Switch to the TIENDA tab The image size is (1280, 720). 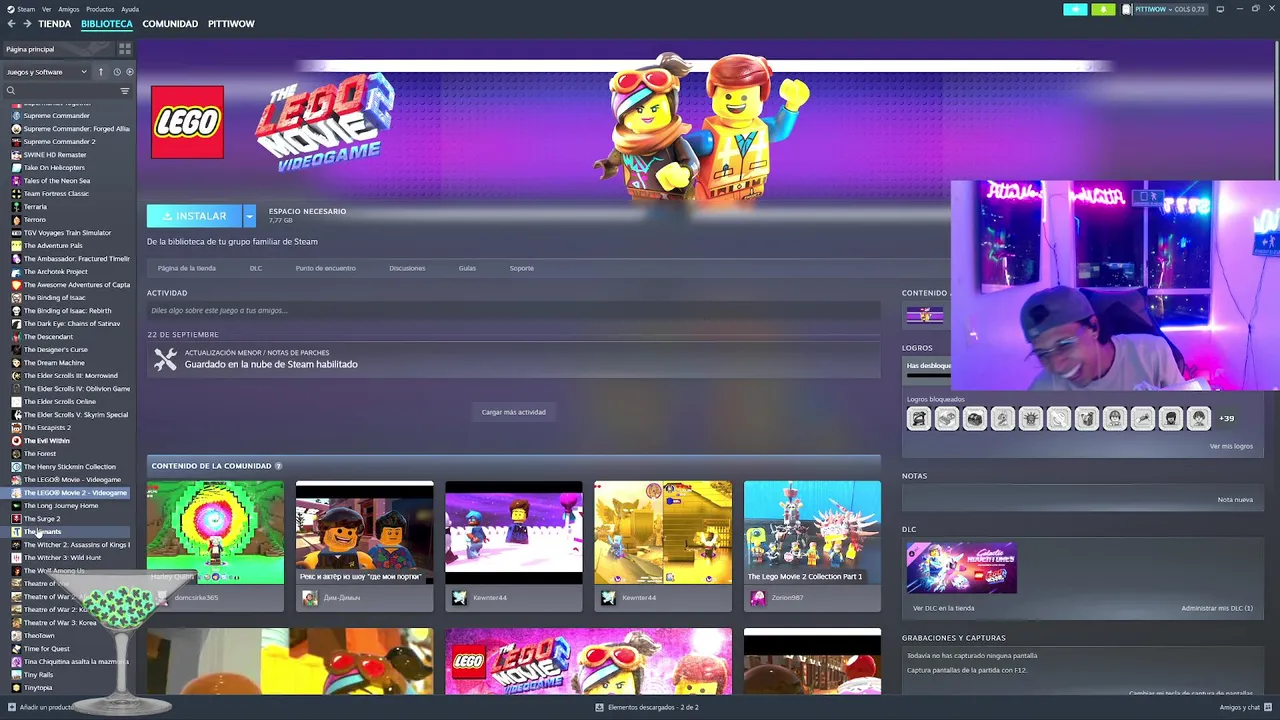pyautogui.click(x=54, y=23)
